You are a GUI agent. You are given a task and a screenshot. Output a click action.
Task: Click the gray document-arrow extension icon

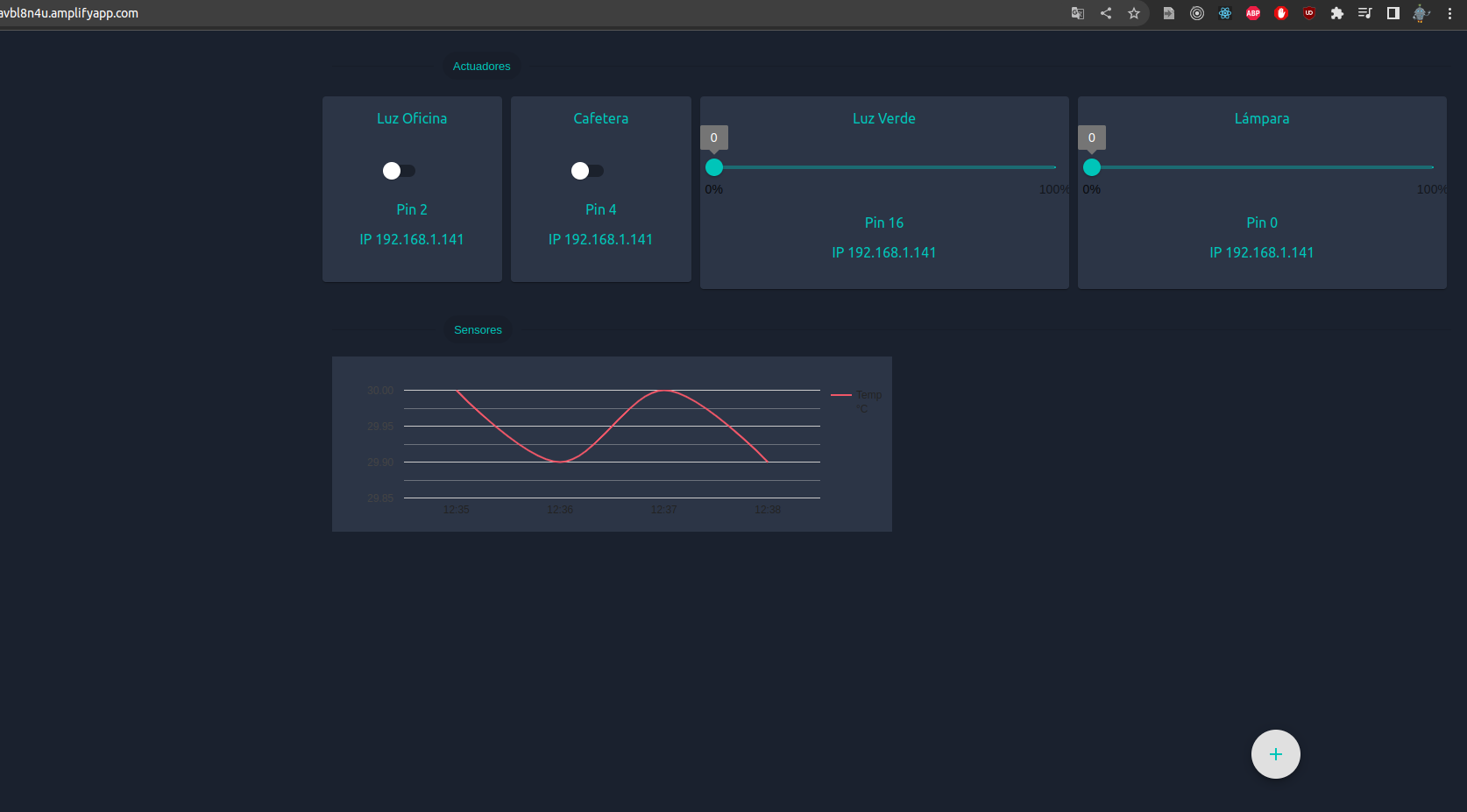click(x=1169, y=13)
